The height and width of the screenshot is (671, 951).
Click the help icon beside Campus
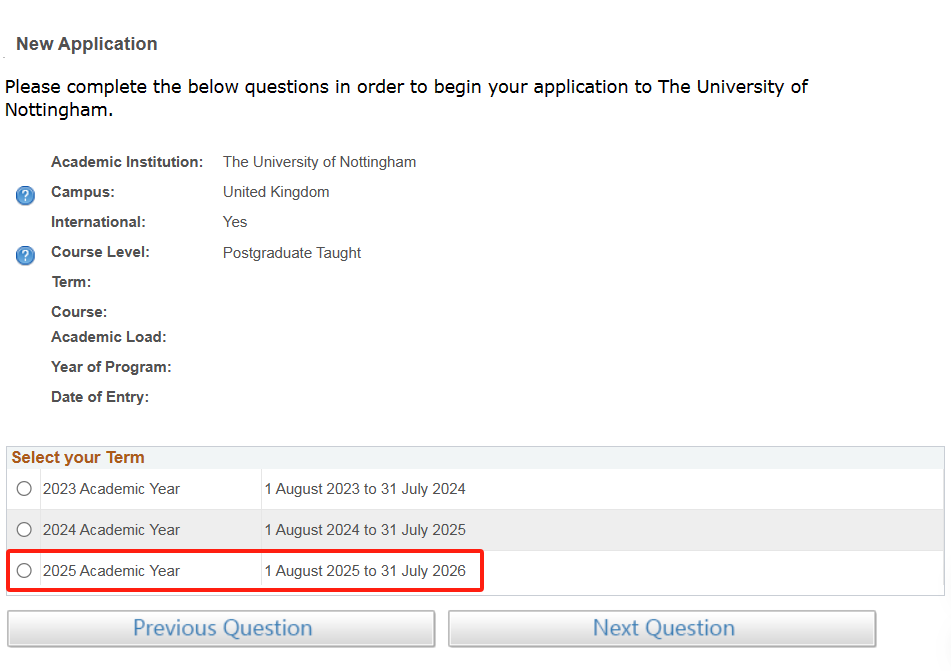coord(25,196)
